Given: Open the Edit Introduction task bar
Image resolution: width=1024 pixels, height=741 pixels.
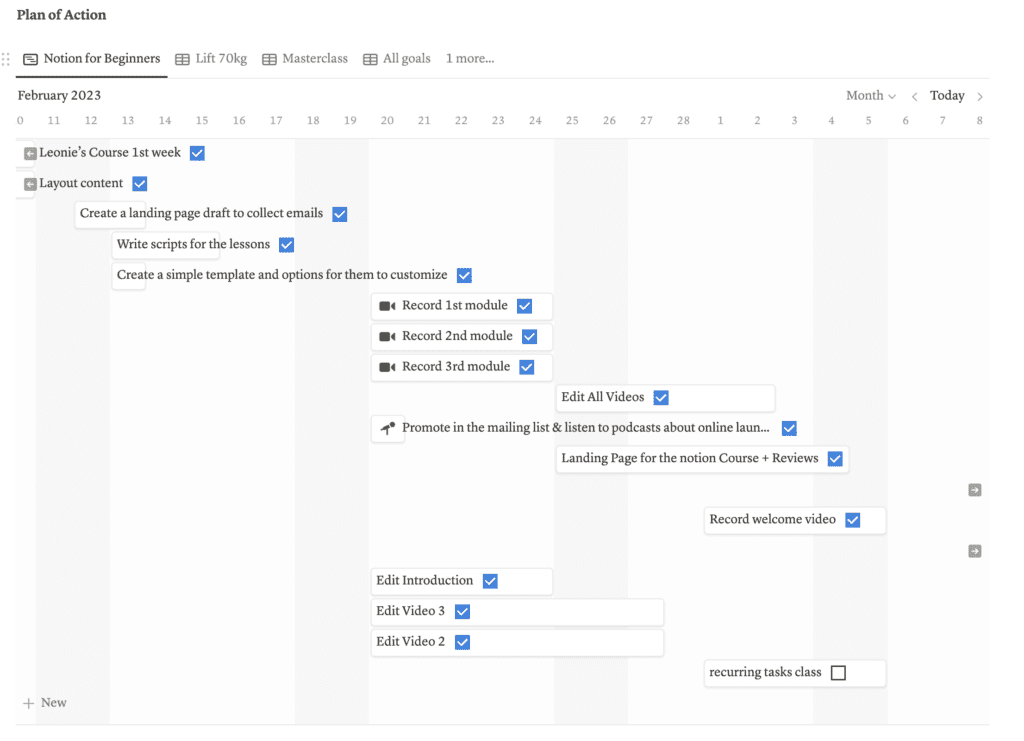Looking at the screenshot, I should pyautogui.click(x=462, y=581).
